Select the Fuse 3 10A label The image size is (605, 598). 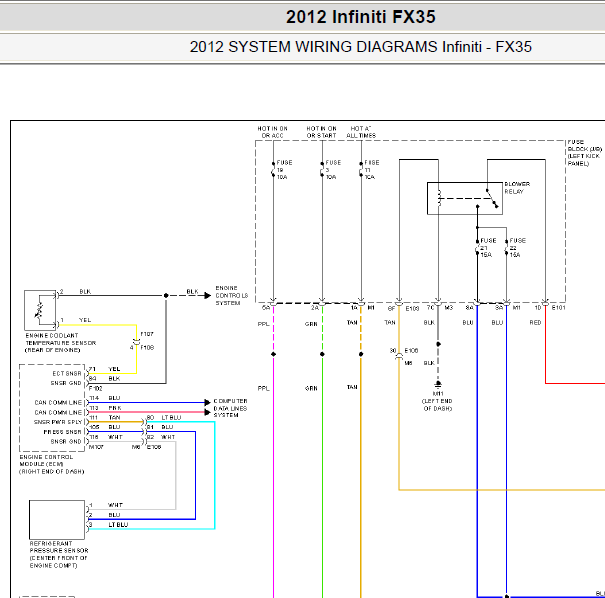(333, 170)
